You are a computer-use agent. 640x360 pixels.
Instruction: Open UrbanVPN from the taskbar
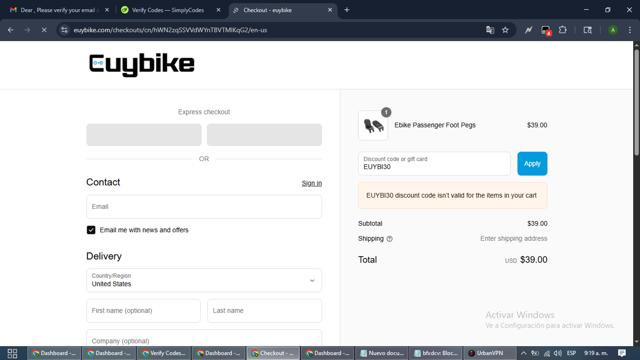click(x=489, y=353)
